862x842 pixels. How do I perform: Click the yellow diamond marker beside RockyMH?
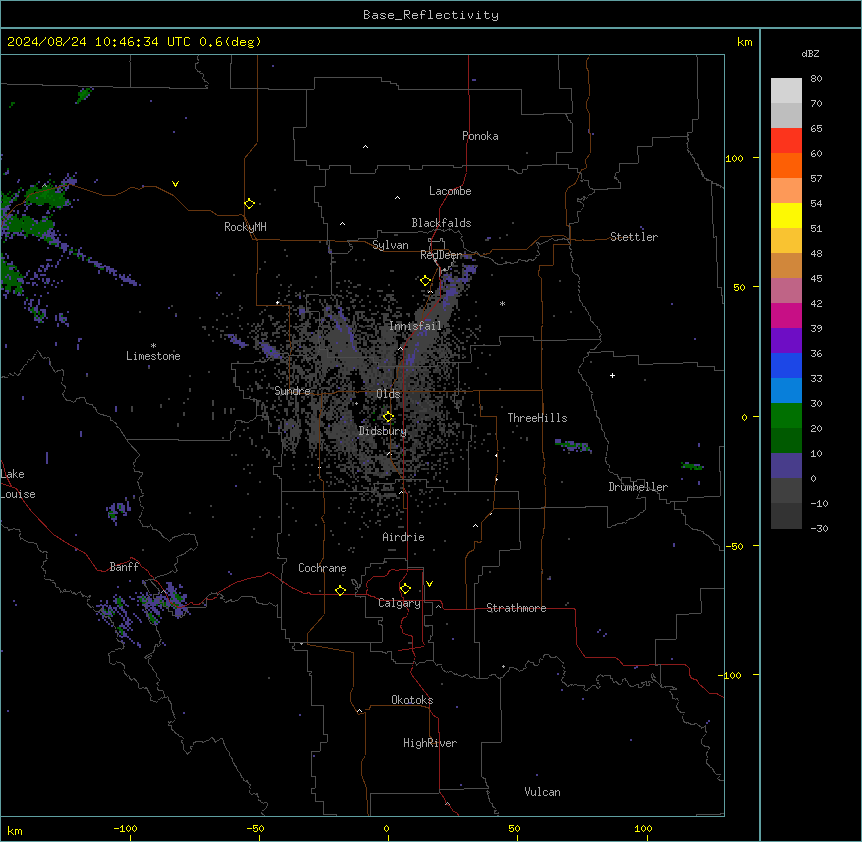pyautogui.click(x=249, y=204)
